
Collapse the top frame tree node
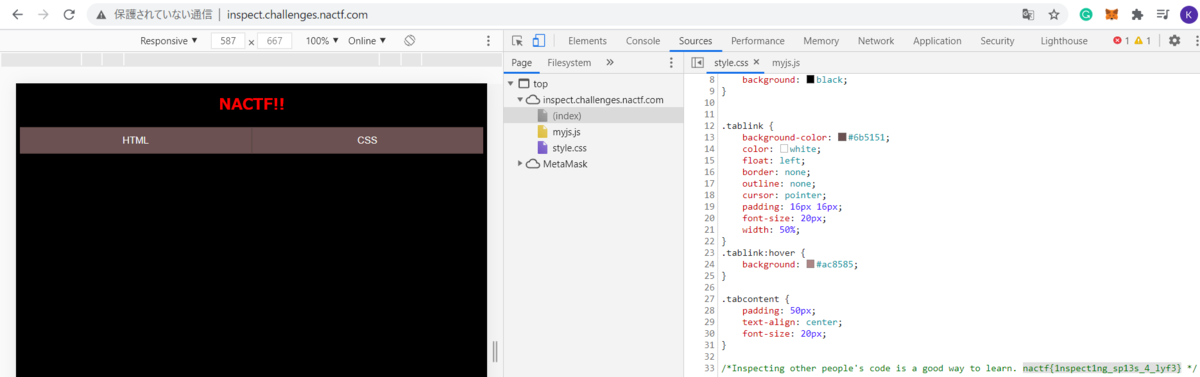tap(510, 84)
